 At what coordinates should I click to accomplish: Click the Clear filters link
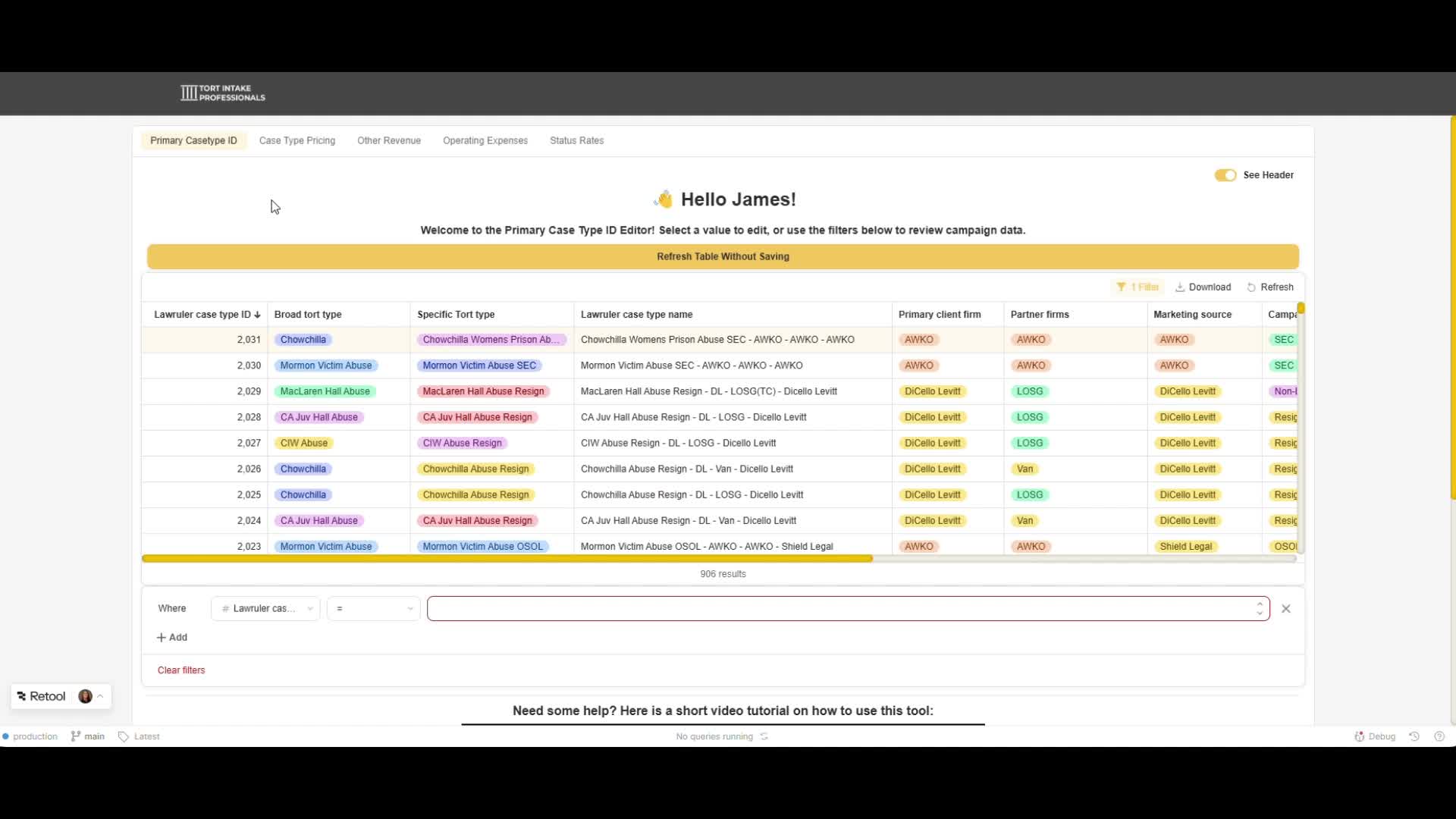pyautogui.click(x=181, y=670)
